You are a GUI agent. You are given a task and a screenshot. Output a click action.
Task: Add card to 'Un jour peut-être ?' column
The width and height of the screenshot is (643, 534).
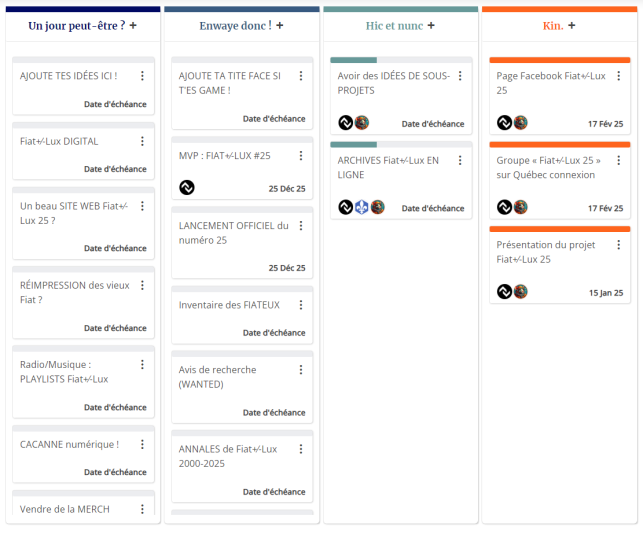click(x=133, y=26)
